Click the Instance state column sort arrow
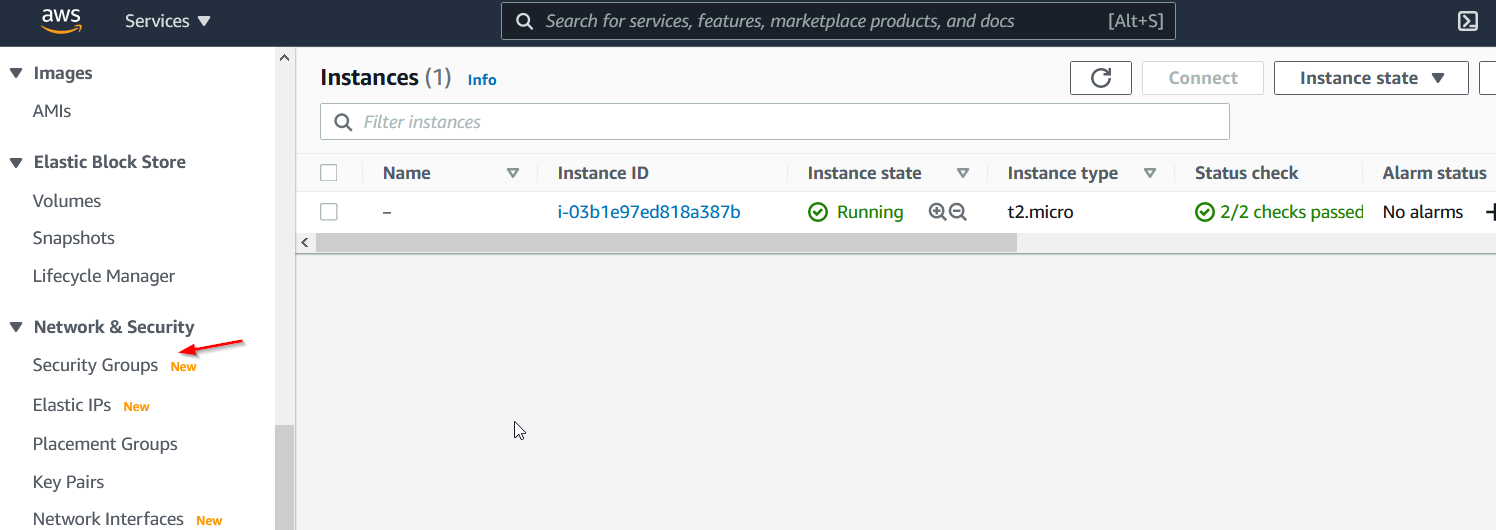1496x530 pixels. pos(963,173)
